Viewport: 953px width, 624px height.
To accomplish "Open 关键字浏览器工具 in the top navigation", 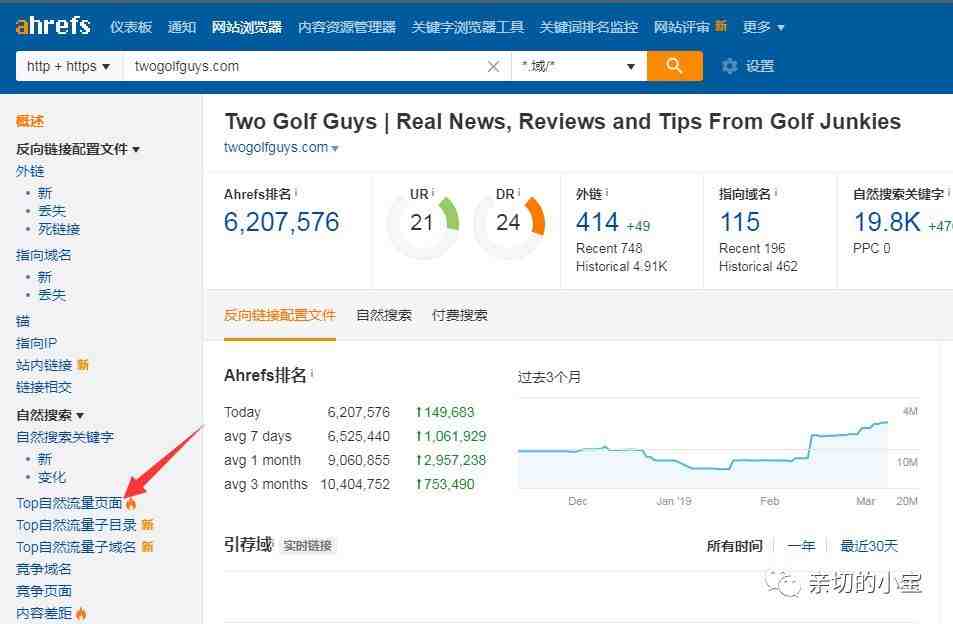I will [x=467, y=27].
